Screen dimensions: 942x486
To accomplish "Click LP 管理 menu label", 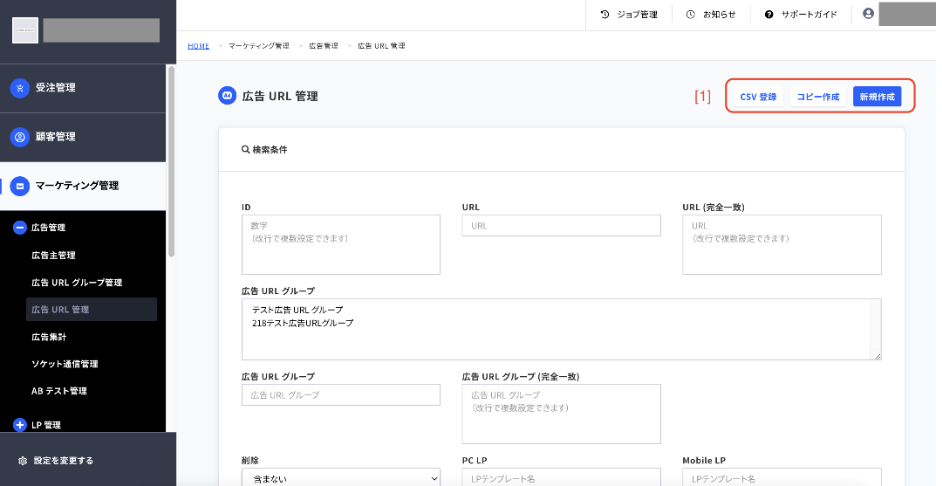I will (46, 425).
